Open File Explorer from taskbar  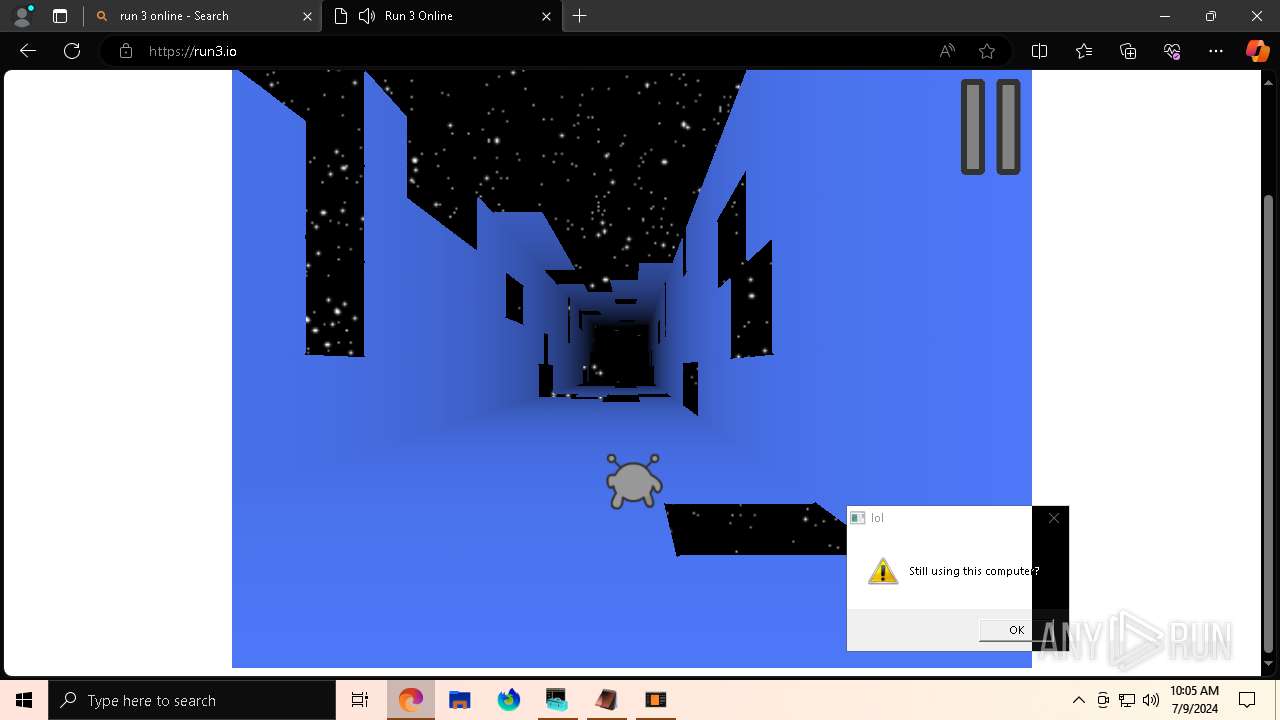460,700
